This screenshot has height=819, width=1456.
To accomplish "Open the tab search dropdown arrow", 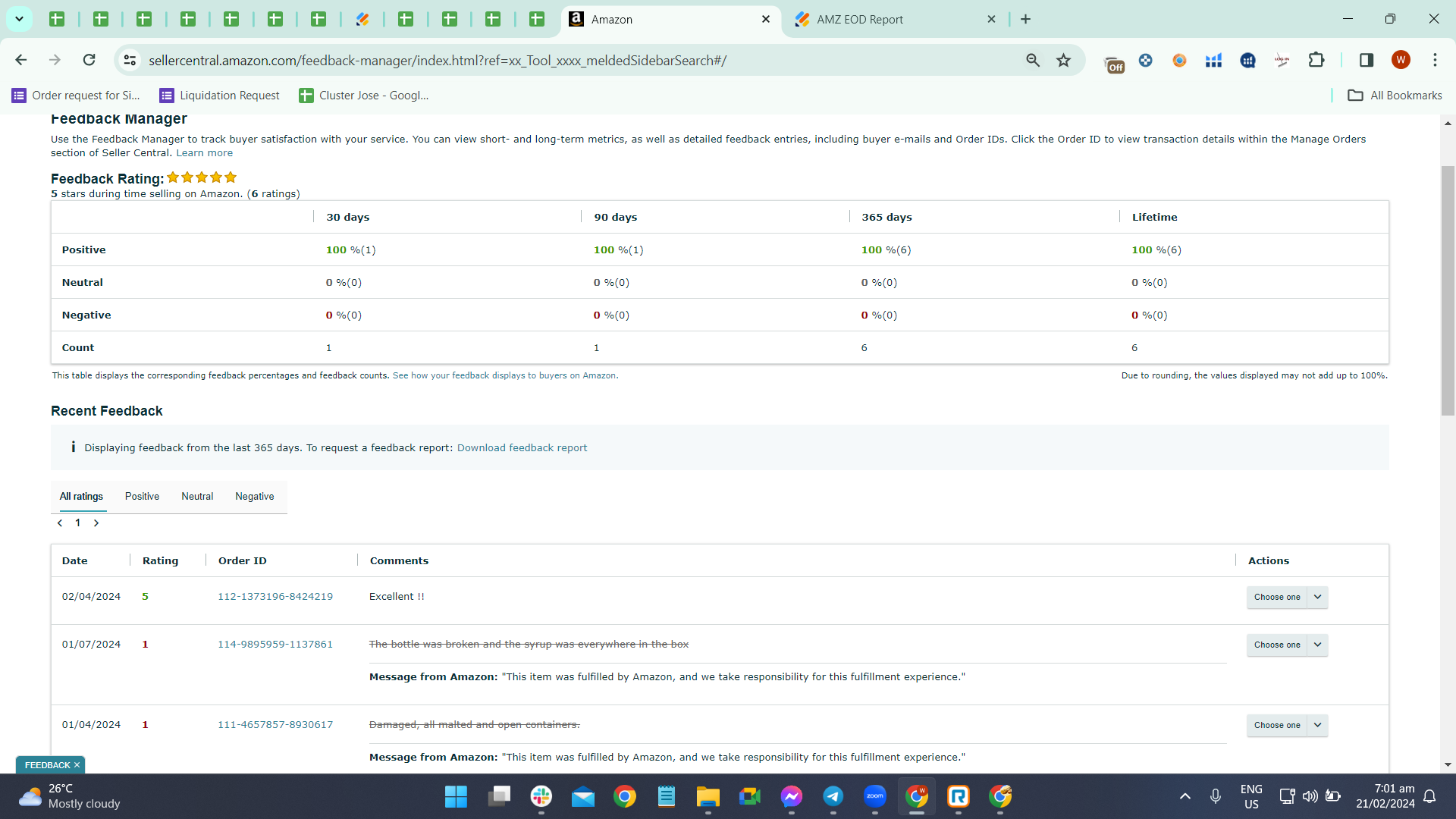I will click(x=19, y=19).
